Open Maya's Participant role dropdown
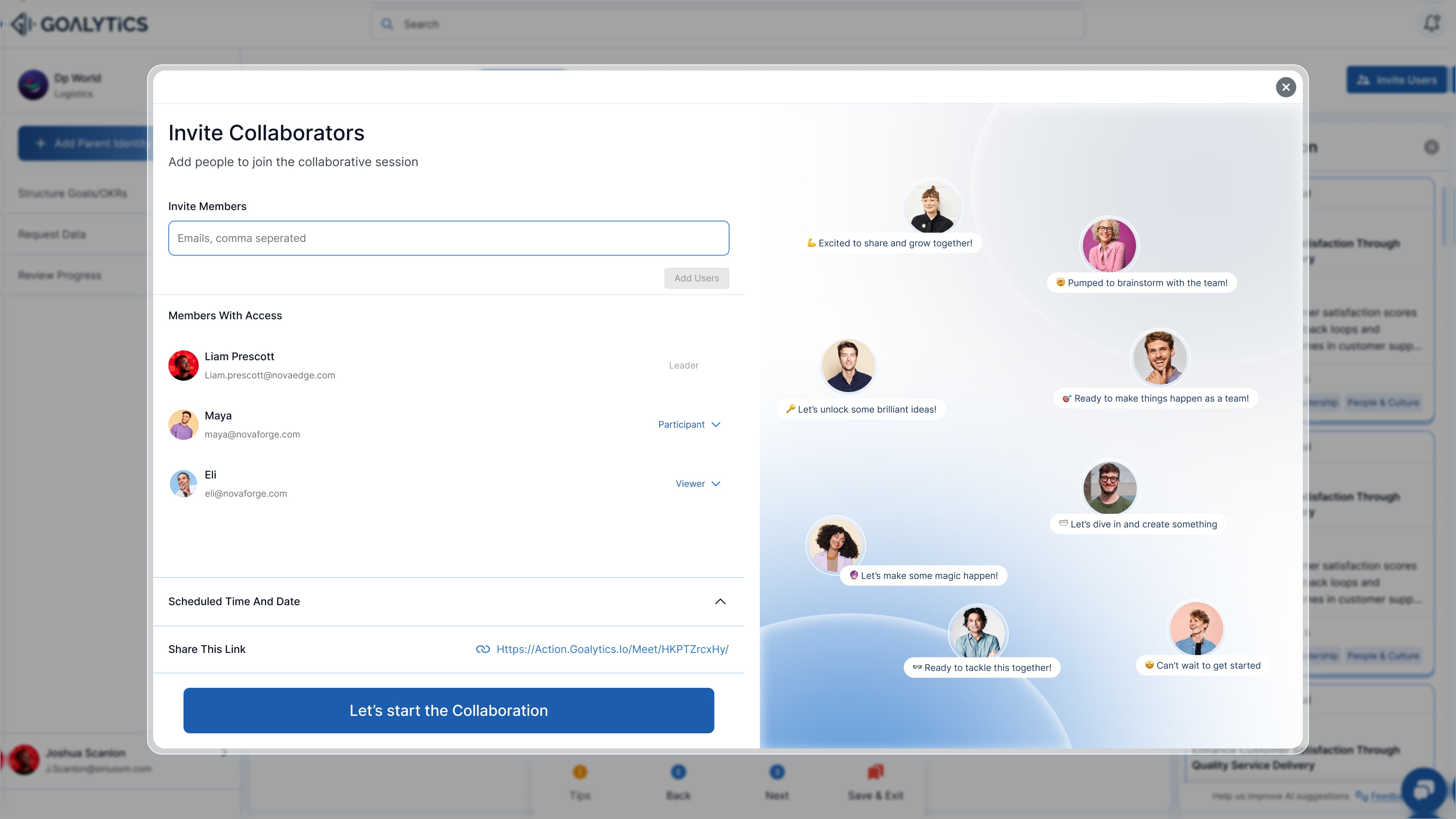 tap(689, 425)
